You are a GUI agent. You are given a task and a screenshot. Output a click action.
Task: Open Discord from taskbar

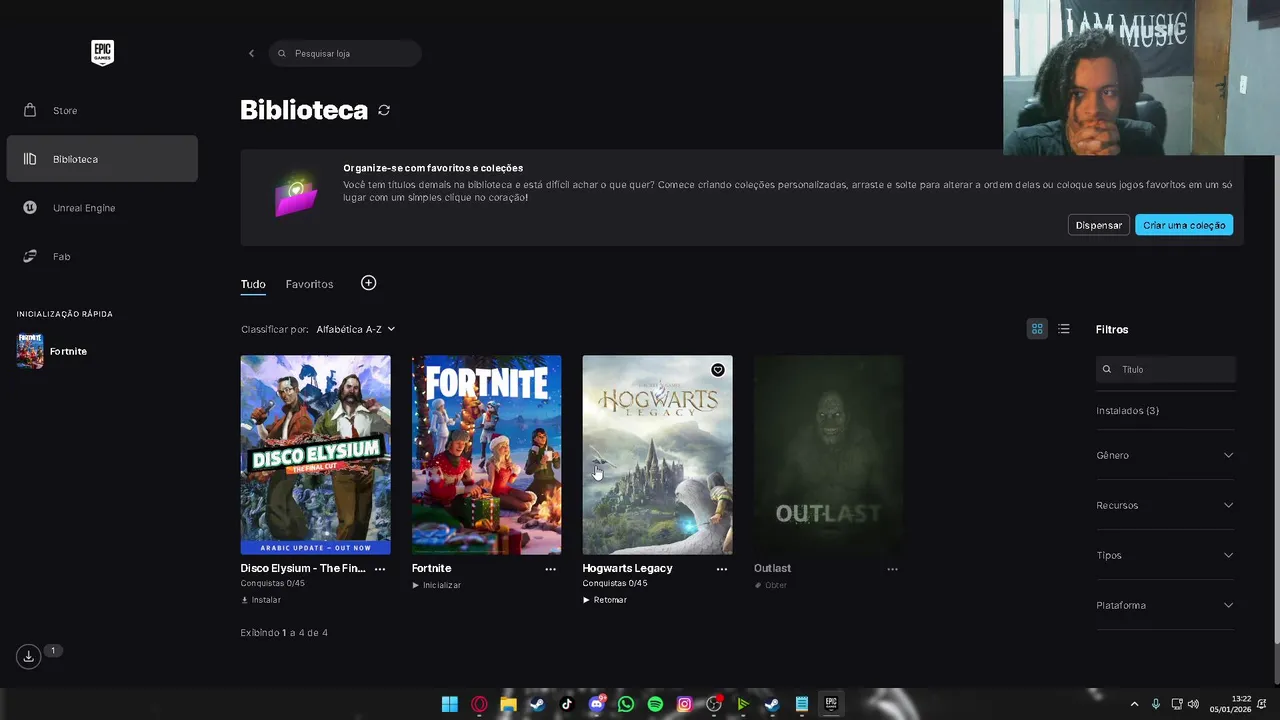[597, 704]
